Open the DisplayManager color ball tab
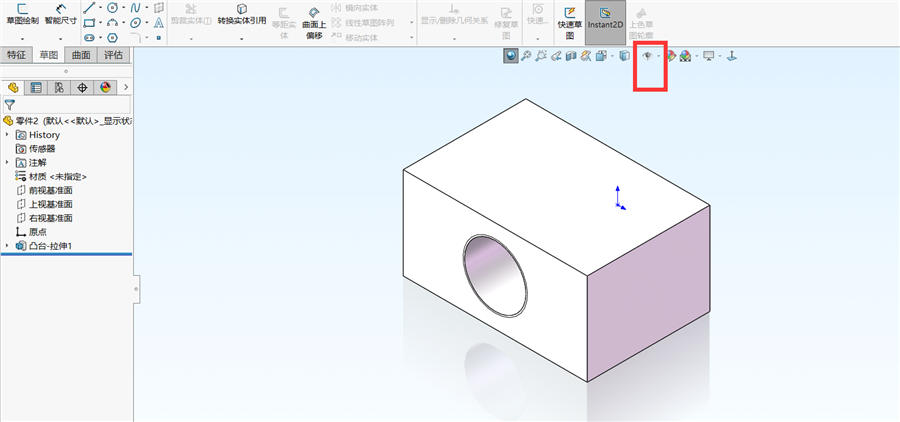 [105, 87]
